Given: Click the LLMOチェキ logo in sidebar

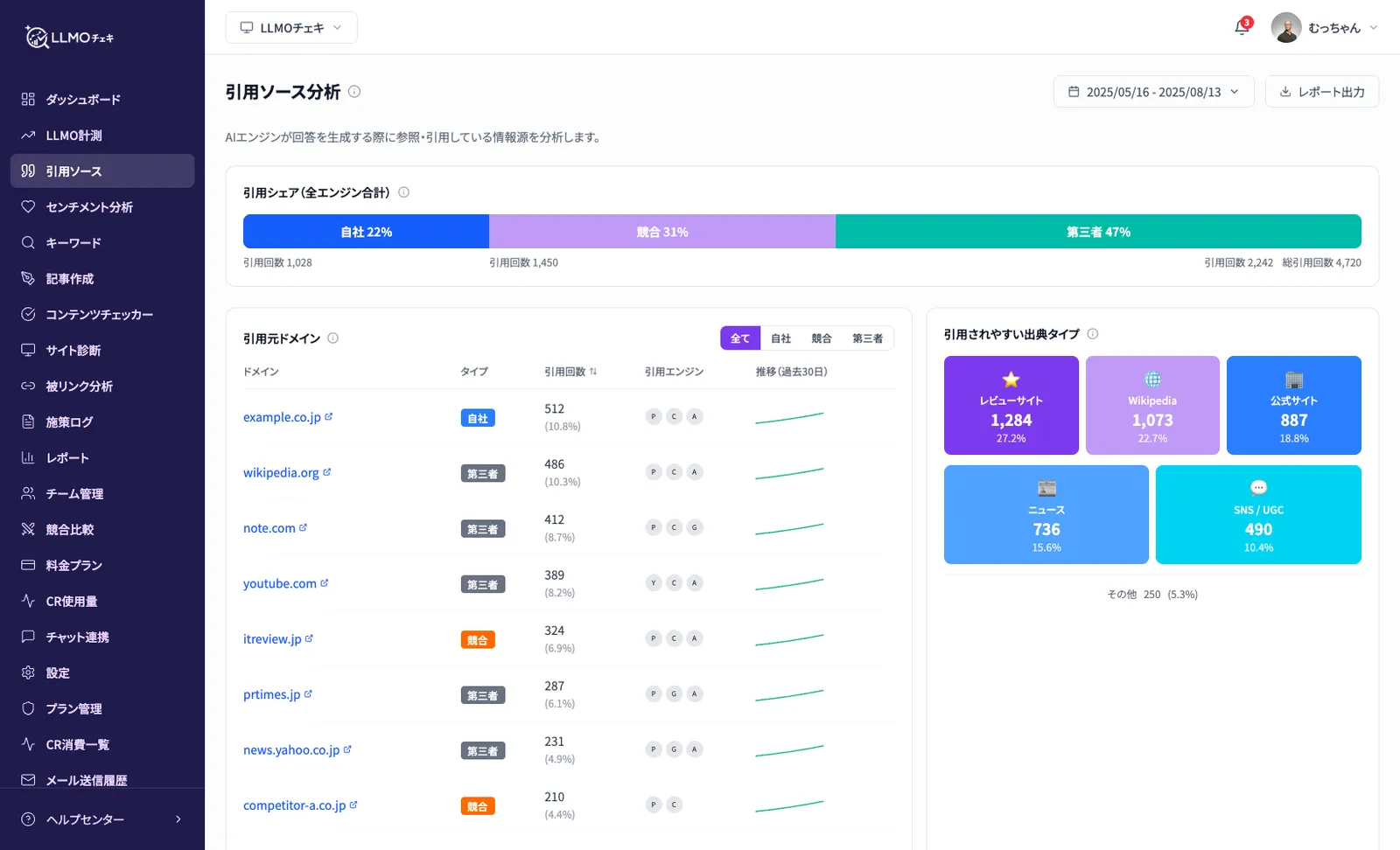Looking at the screenshot, I should point(70,37).
